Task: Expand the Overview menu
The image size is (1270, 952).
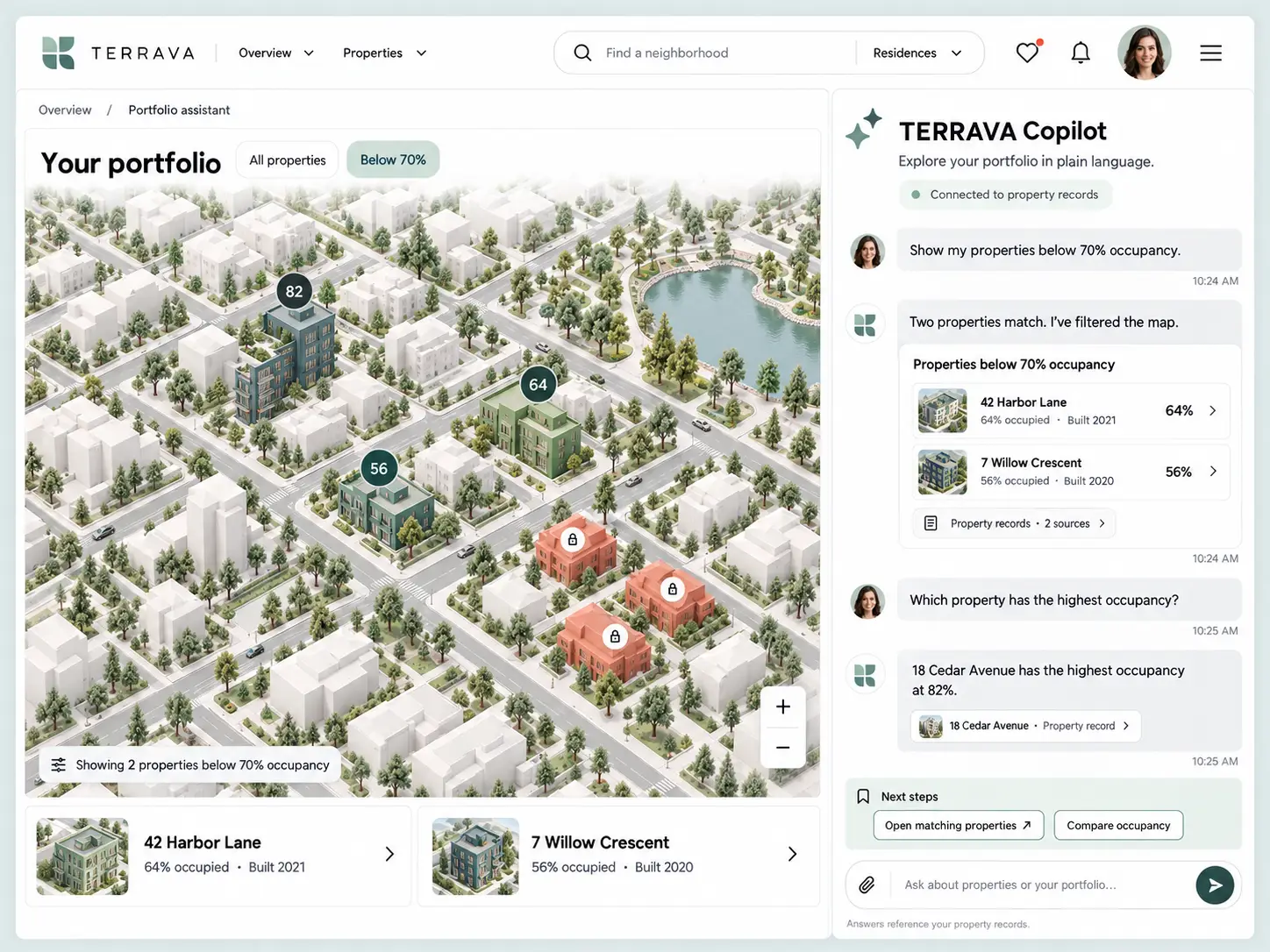Action: coord(276,53)
